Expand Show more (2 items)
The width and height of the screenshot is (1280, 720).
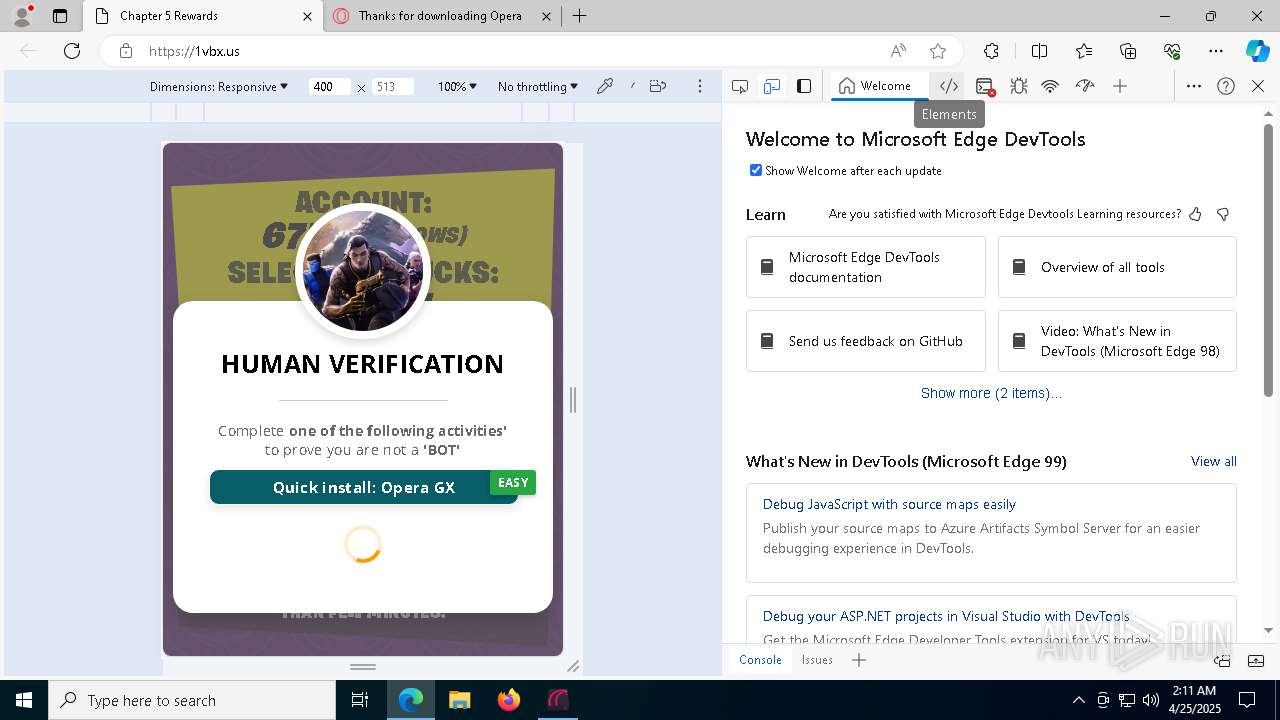[x=991, y=393]
